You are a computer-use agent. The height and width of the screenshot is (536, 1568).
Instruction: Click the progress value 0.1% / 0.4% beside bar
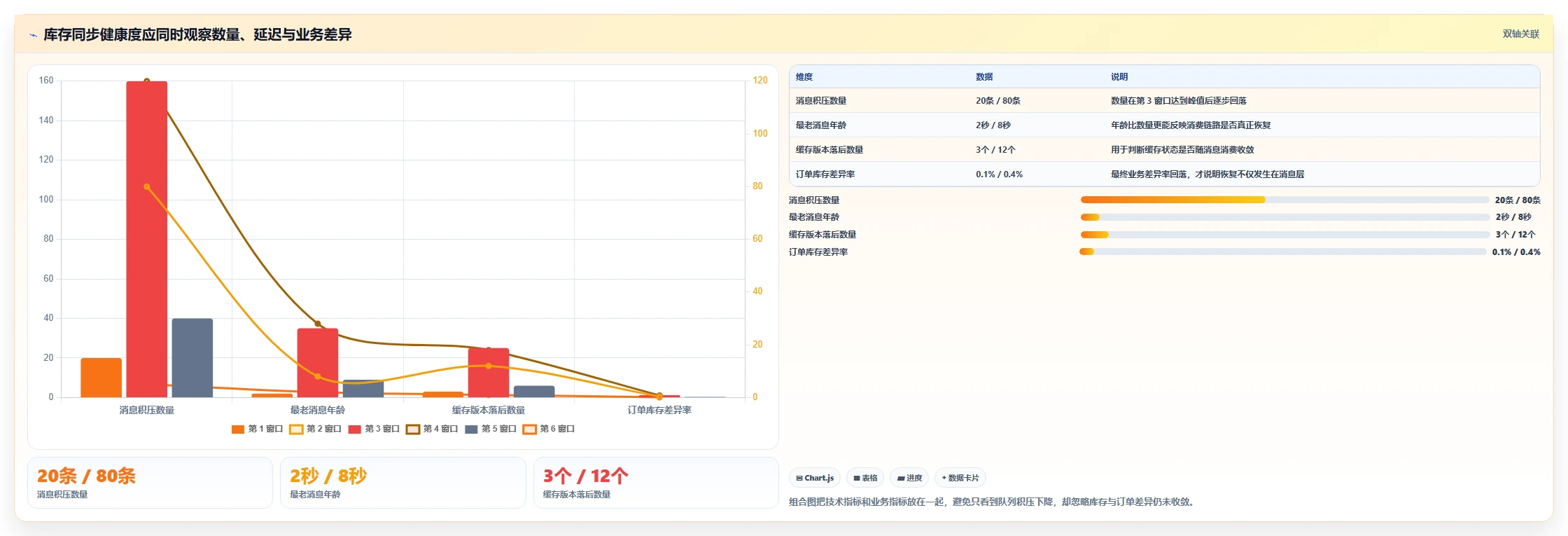pos(1516,252)
